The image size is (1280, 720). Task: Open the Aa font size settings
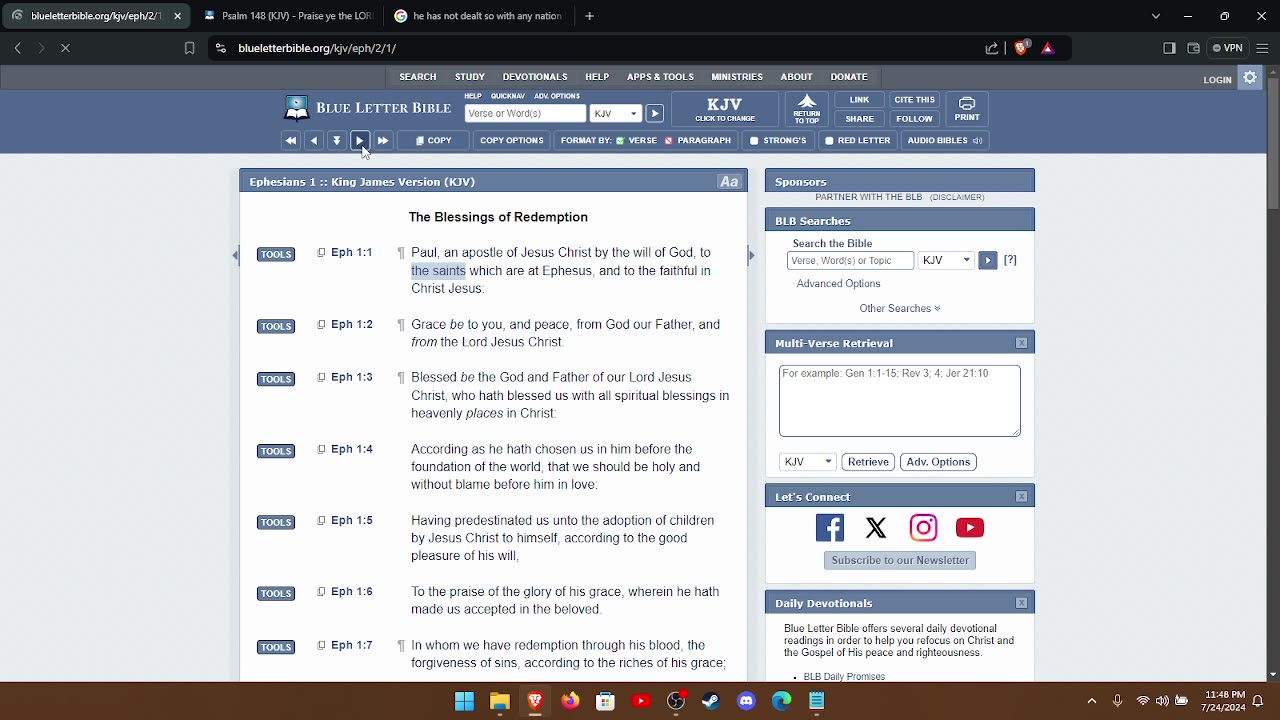[x=729, y=182]
